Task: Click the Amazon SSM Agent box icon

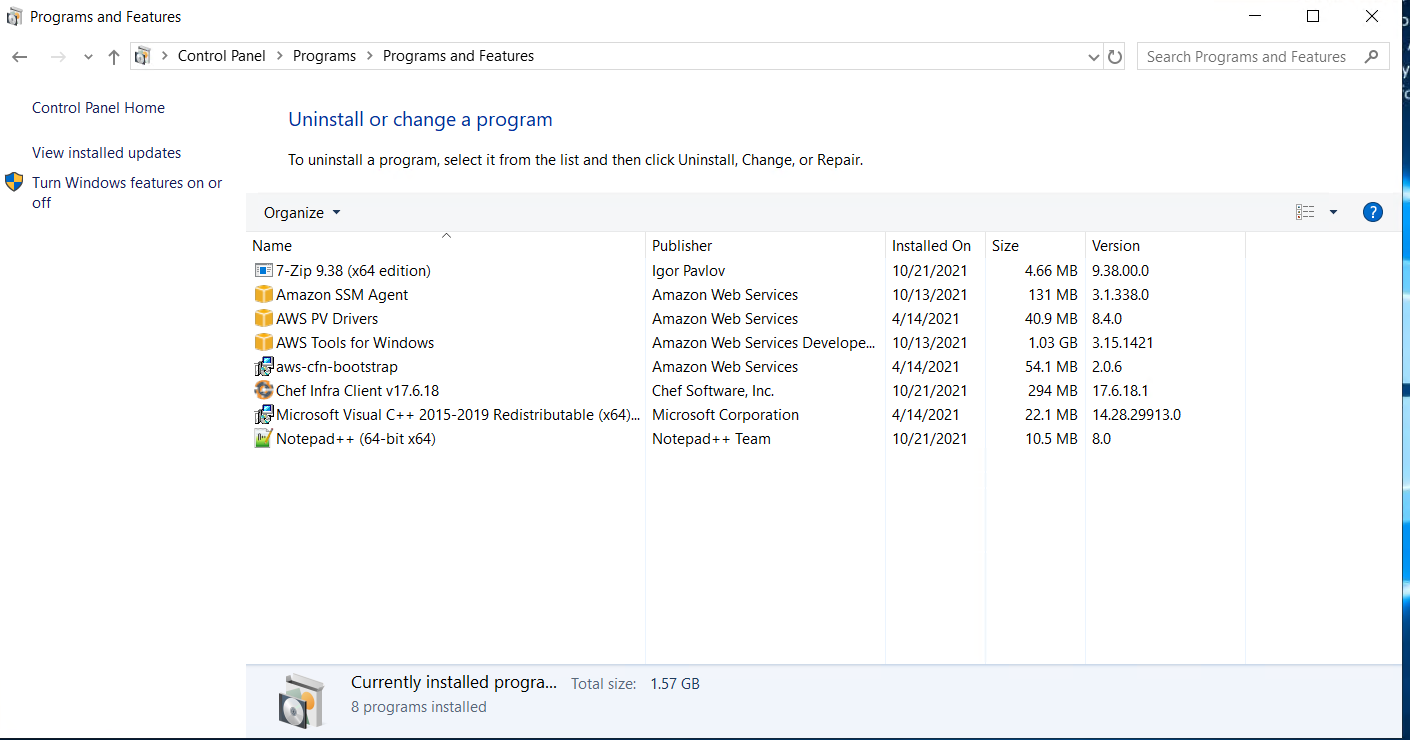Action: coord(263,295)
